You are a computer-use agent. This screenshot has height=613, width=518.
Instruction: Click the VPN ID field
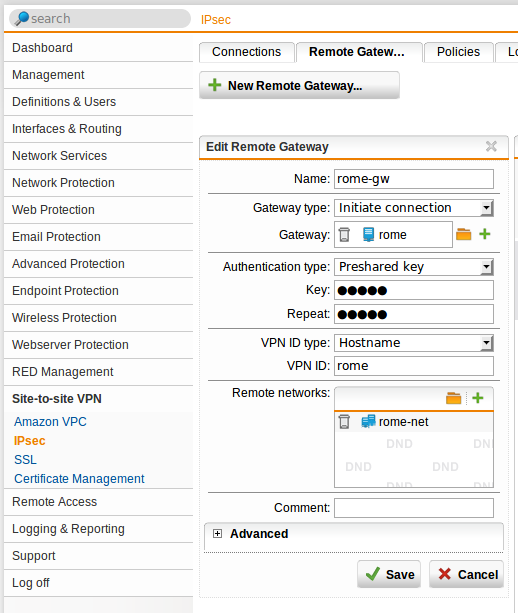tap(414, 366)
